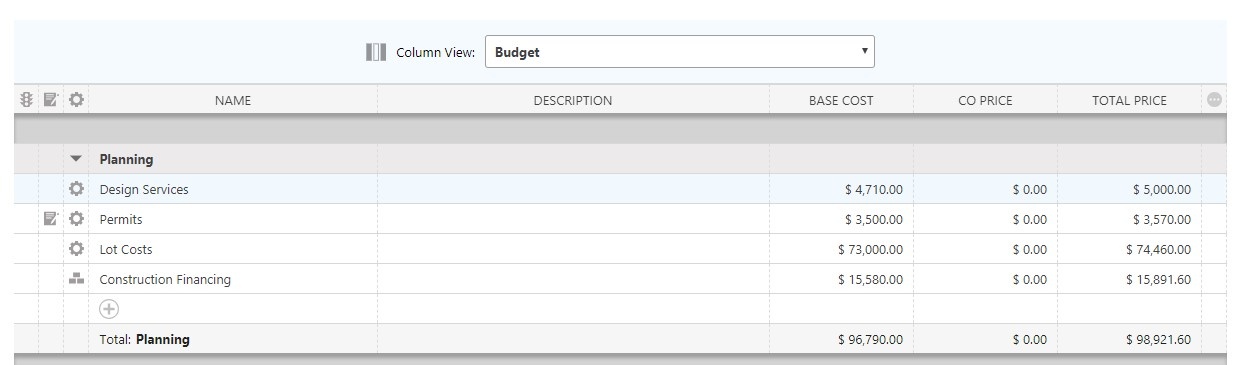Screen dimensions: 1242x365
Task: Click the plus circle to add an item
Action: click(109, 309)
